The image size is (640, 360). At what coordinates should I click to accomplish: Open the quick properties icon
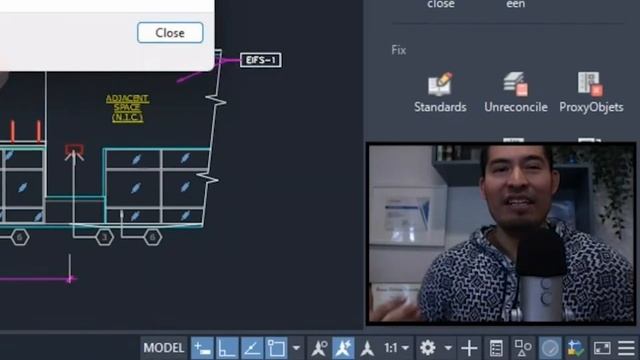pos(496,348)
